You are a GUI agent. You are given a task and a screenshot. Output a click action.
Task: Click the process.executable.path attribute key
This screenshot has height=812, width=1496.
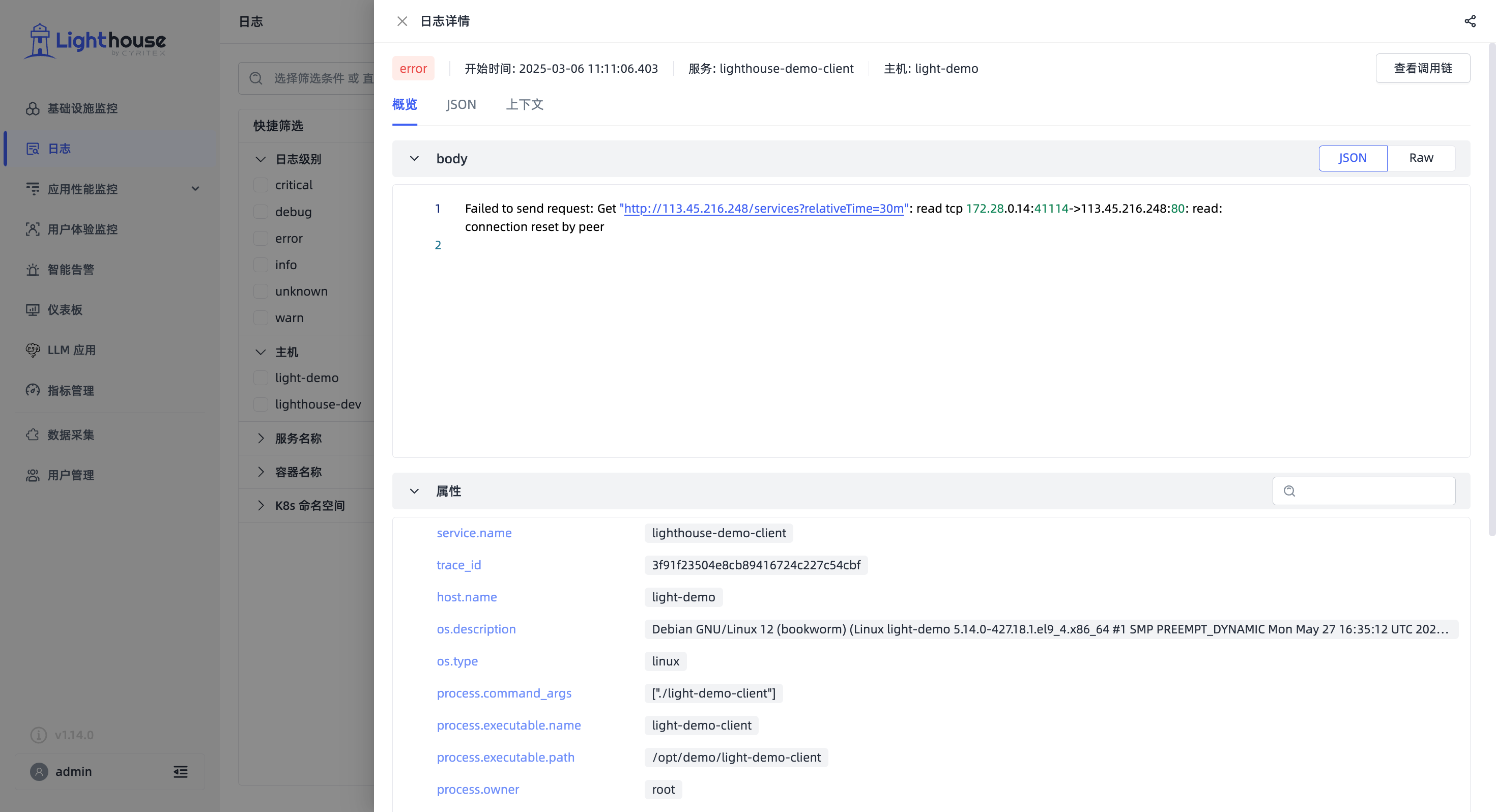[x=505, y=758]
